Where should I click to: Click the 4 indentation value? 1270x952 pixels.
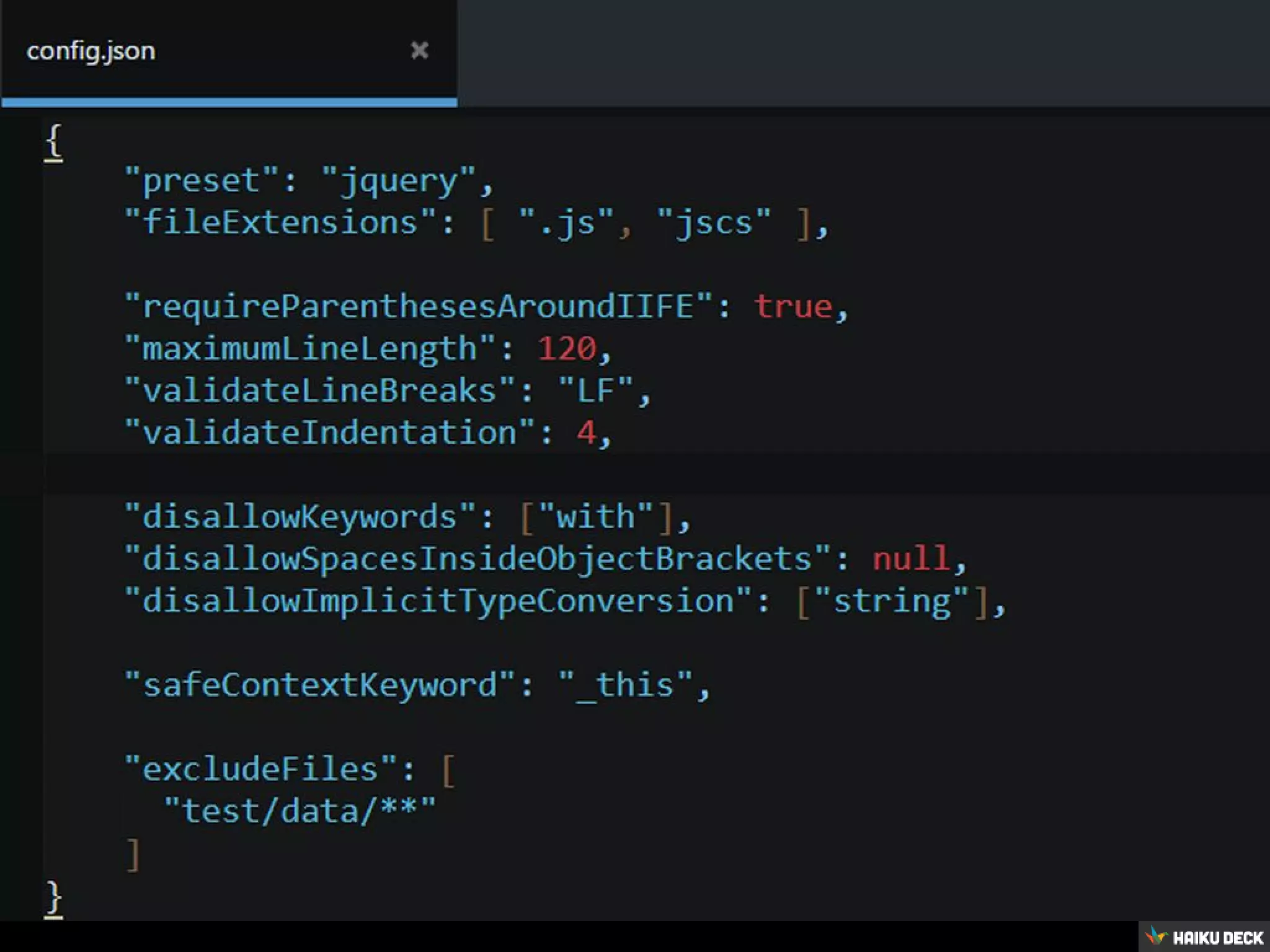click(x=586, y=433)
